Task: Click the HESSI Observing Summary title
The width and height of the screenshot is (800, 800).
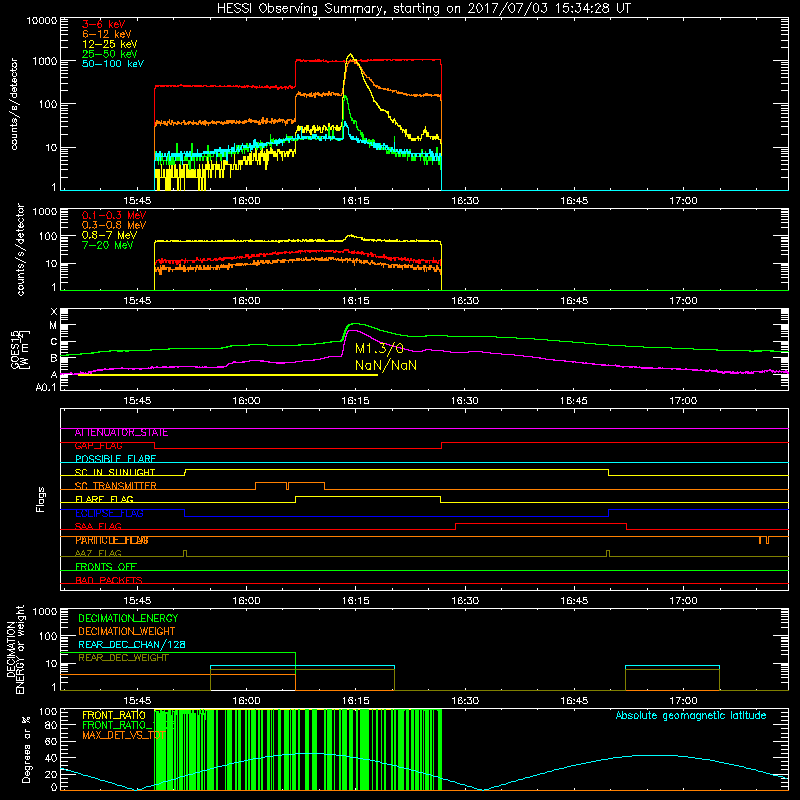Action: pyautogui.click(x=424, y=9)
